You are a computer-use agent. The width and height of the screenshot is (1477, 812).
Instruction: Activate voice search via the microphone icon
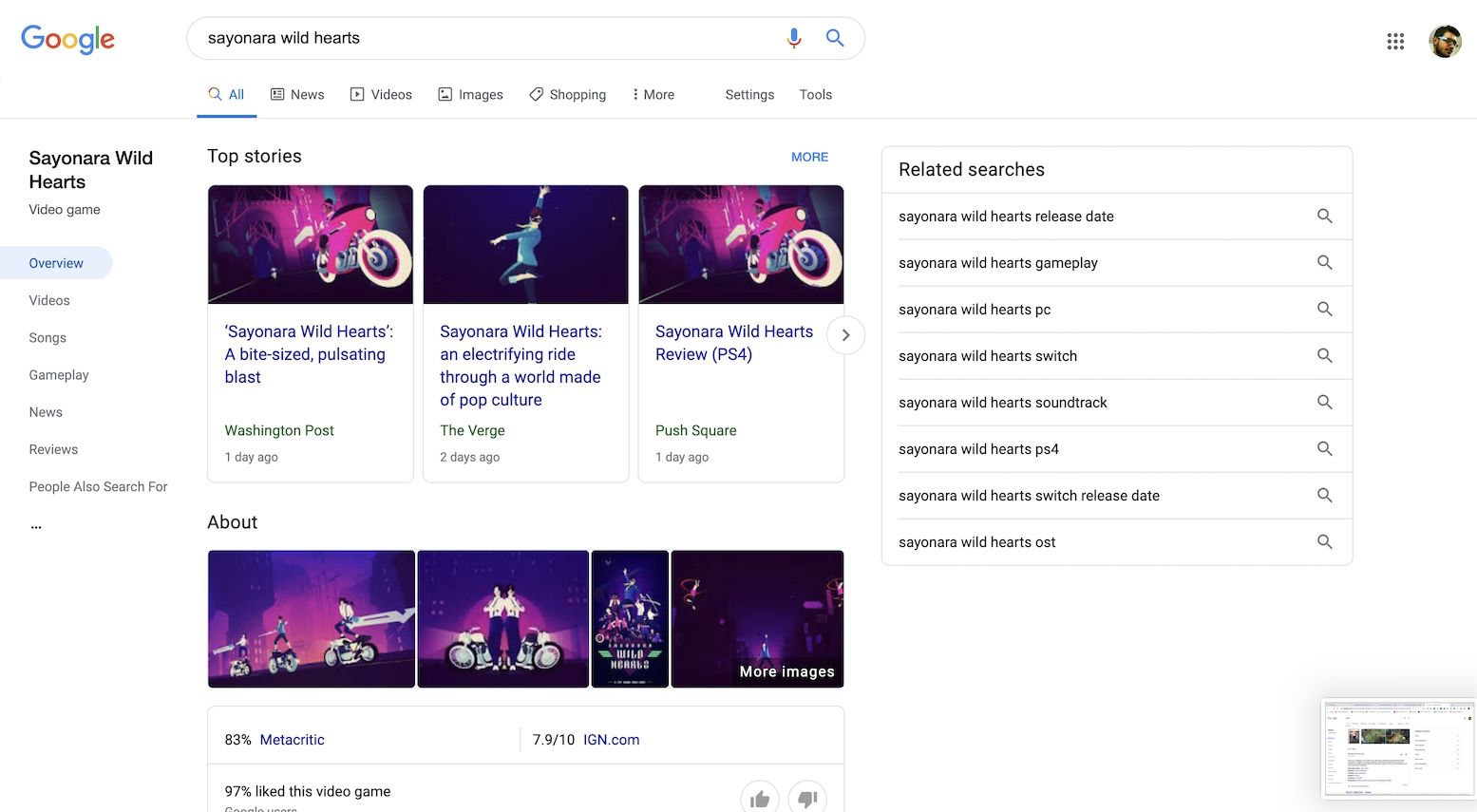794,38
